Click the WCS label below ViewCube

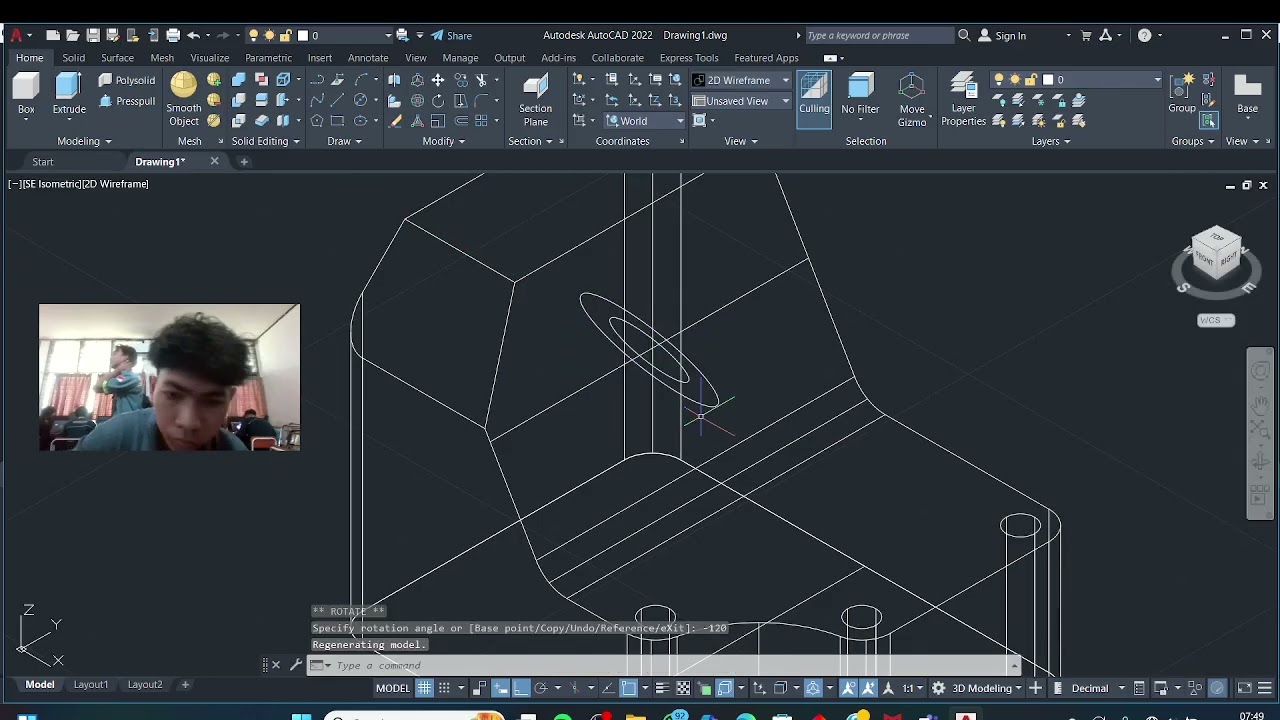pyautogui.click(x=1215, y=320)
